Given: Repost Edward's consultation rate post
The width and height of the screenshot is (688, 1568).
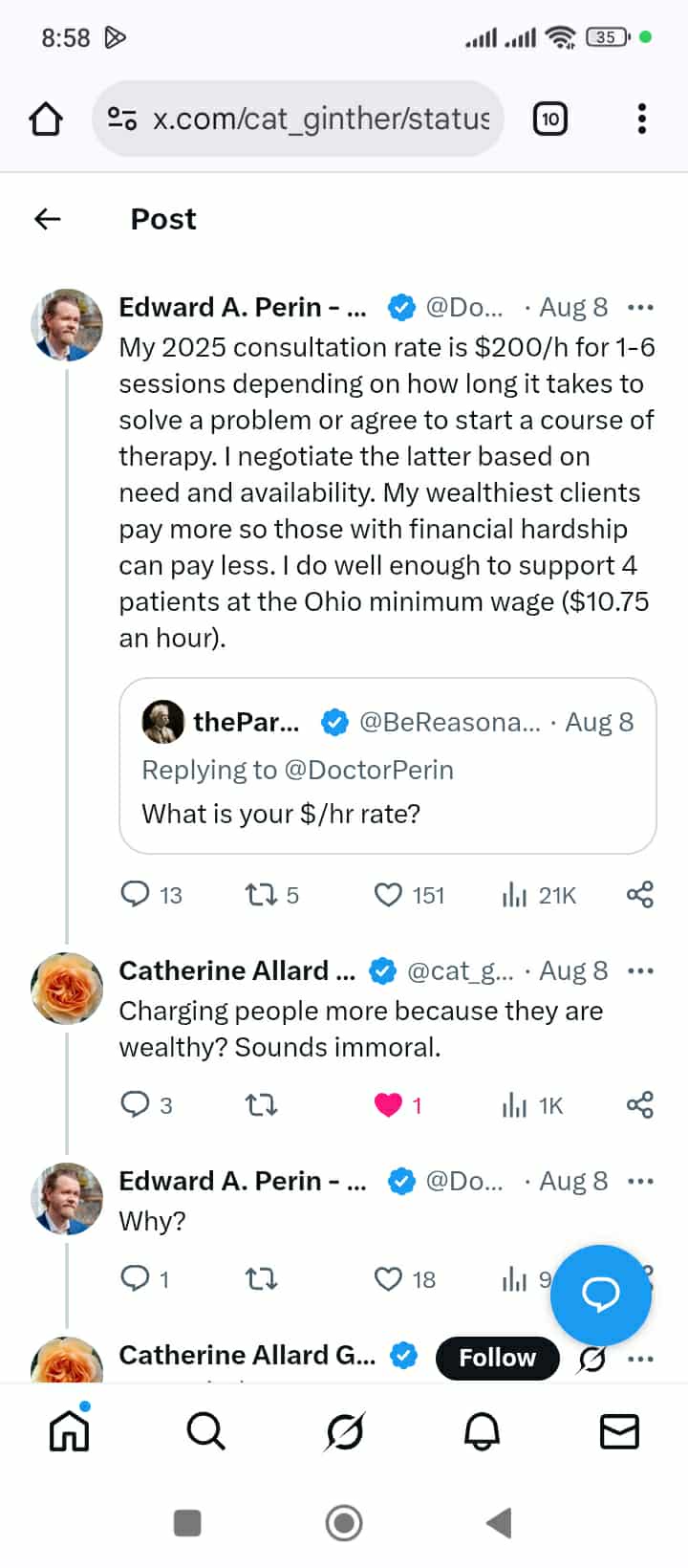Looking at the screenshot, I should pyautogui.click(x=261, y=895).
